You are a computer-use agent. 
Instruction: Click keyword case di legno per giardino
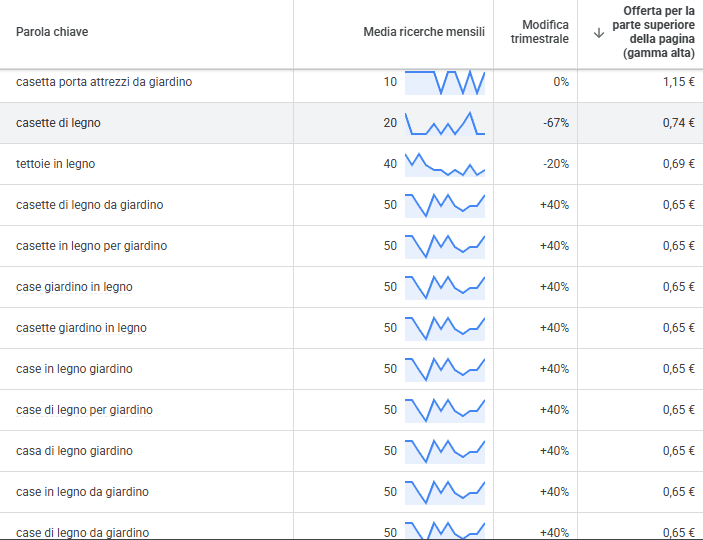pos(84,410)
